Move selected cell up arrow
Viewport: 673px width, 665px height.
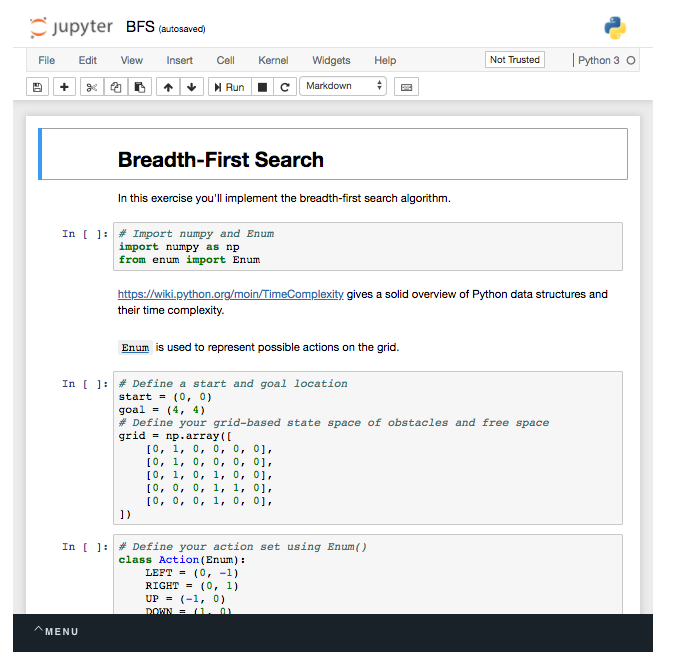click(168, 87)
